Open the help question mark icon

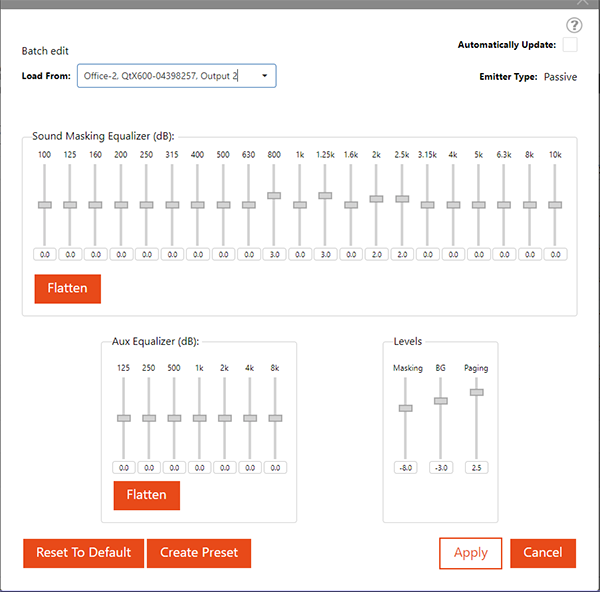pos(574,25)
